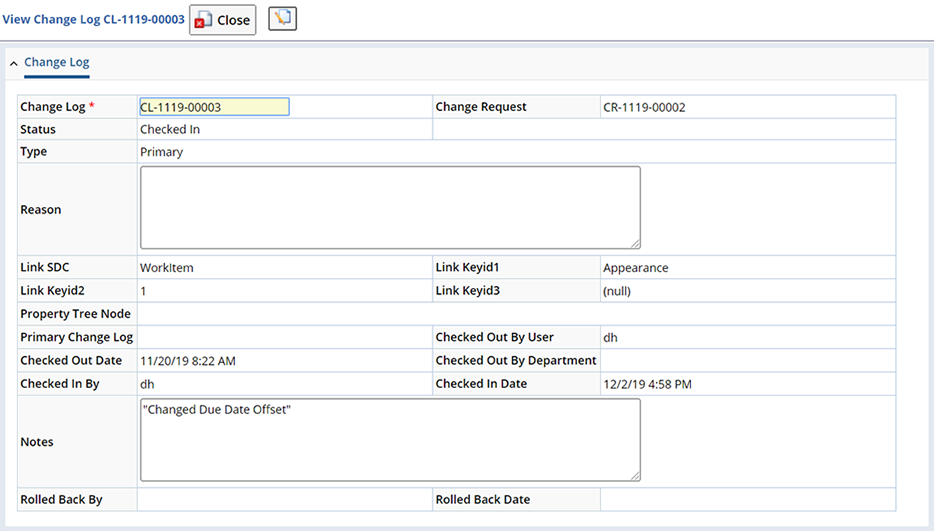Collapse the Change Log section chevron

pyautogui.click(x=13, y=63)
